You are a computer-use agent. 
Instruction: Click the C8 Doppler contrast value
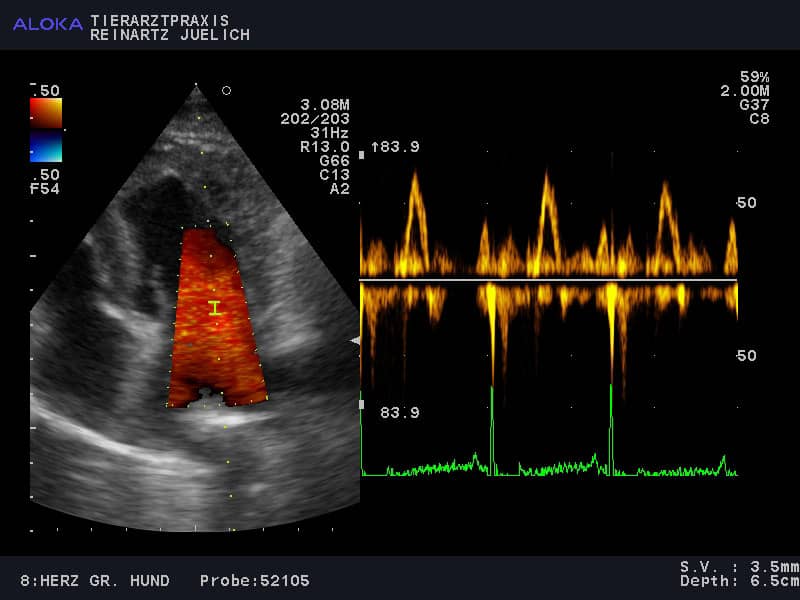759,119
